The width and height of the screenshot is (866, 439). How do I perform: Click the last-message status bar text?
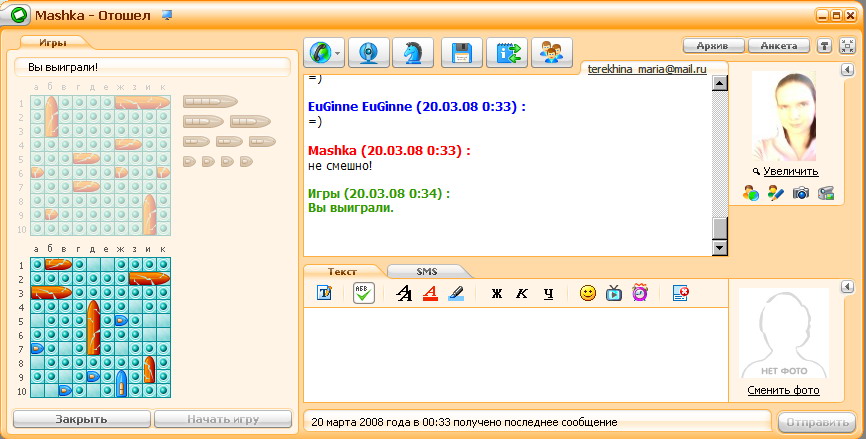click(464, 422)
